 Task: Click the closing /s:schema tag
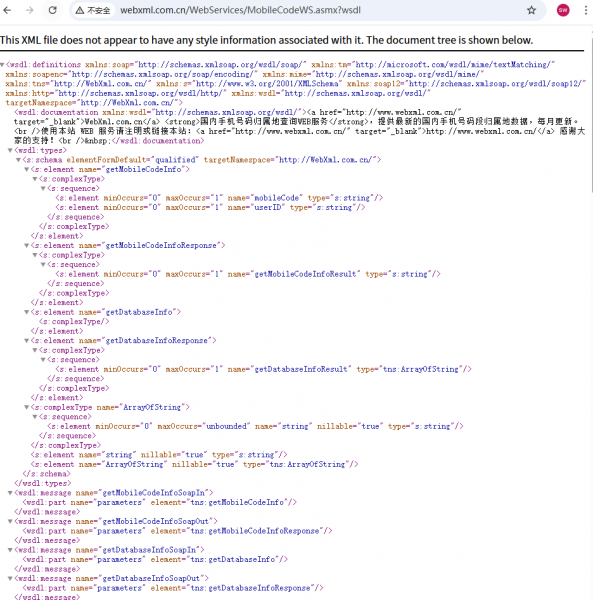pos(47,474)
